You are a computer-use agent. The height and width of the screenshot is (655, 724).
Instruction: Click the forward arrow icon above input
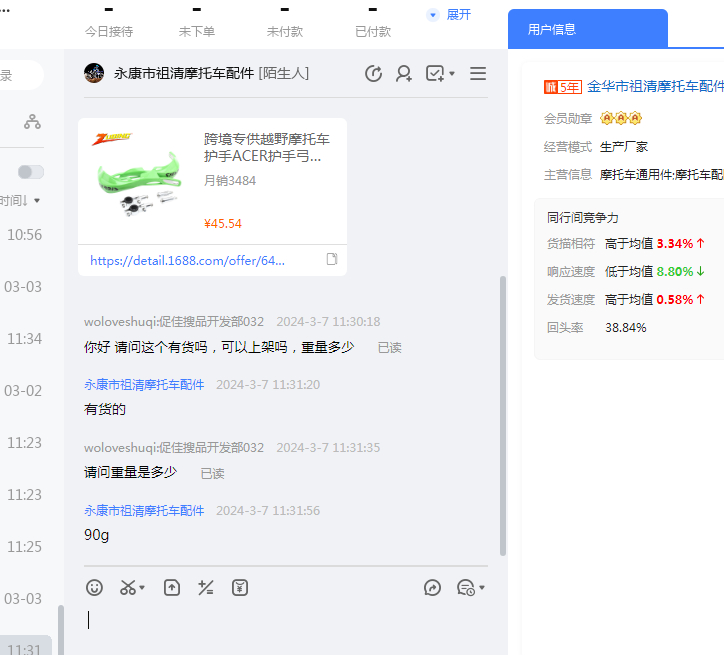click(432, 588)
